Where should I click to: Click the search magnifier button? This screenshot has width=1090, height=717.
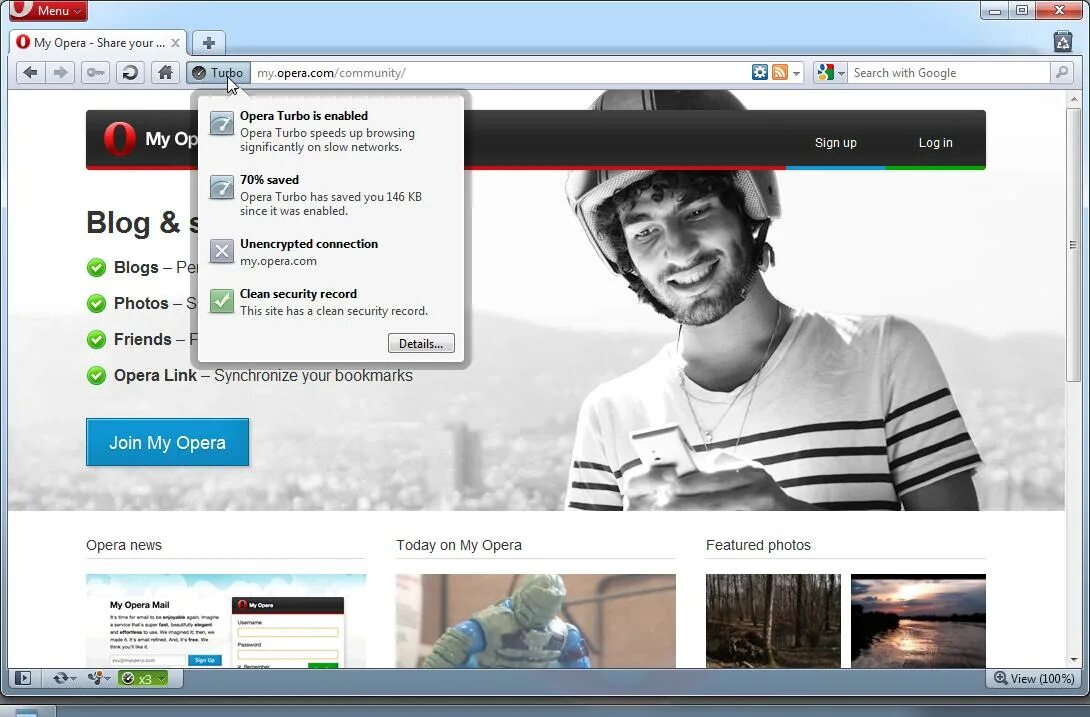[1061, 72]
